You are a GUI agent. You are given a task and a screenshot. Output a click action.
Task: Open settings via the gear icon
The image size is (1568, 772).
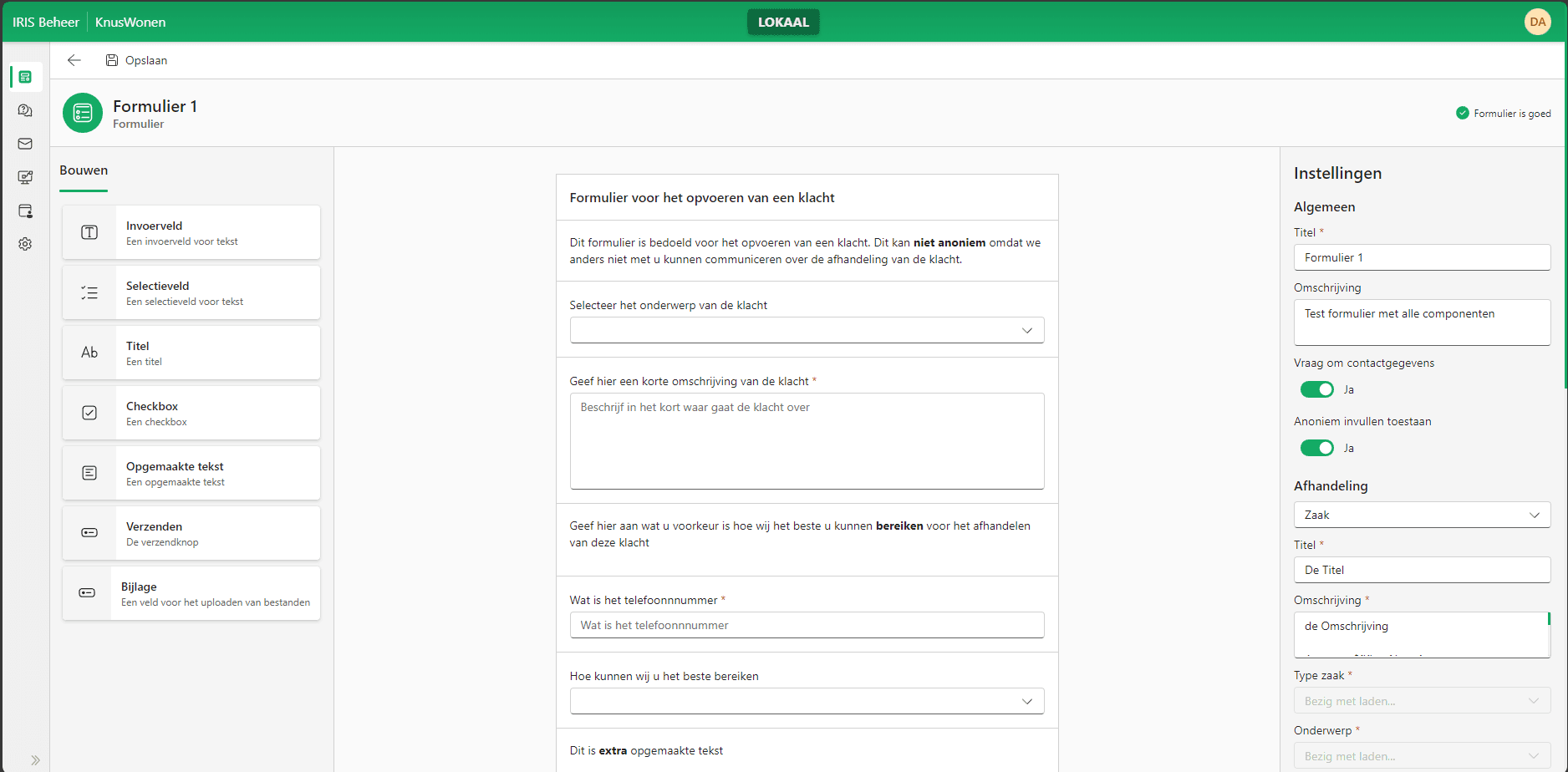pos(24,243)
